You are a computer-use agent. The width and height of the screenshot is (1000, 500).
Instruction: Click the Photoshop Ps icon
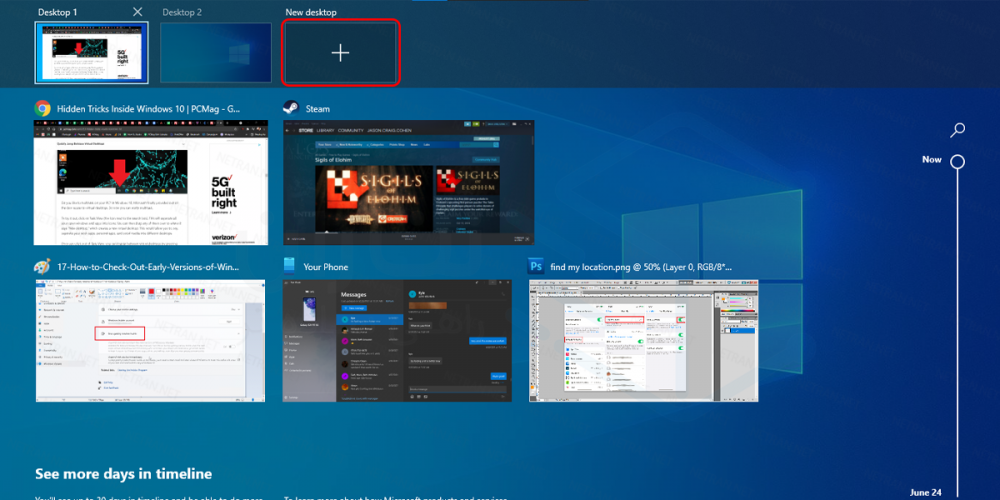(x=537, y=267)
